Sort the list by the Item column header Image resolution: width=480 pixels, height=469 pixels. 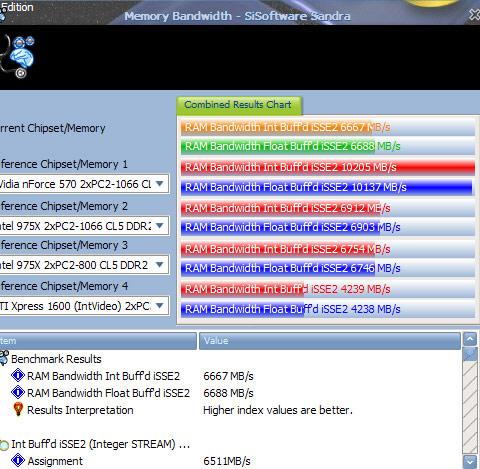[98, 341]
